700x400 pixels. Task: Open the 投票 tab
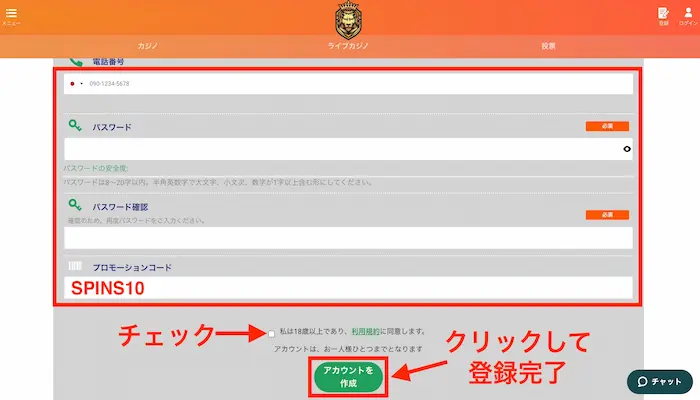point(548,46)
